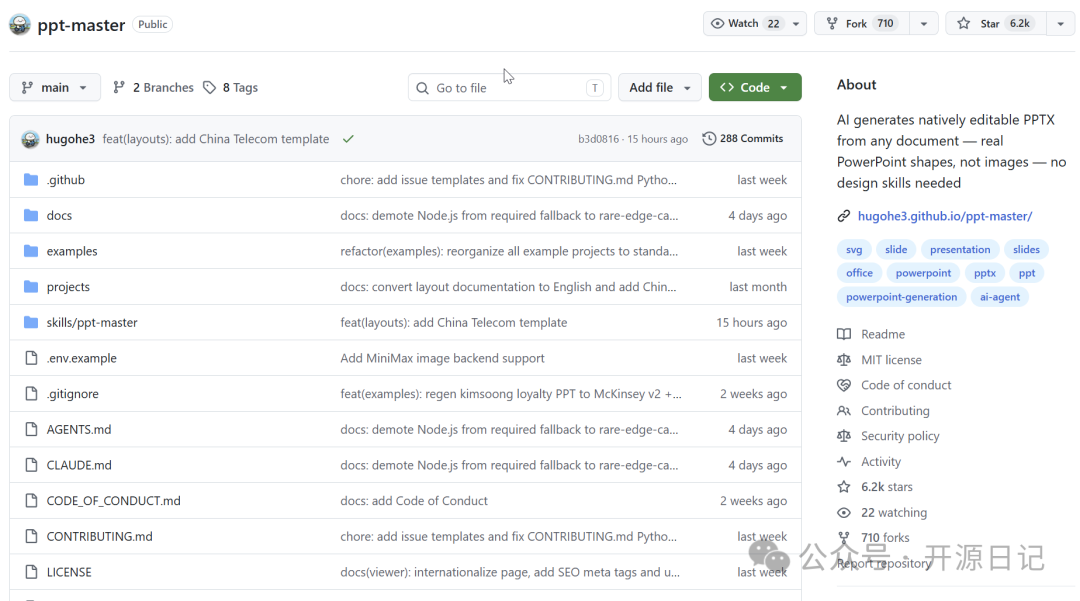
Task: Open the main branch dropdown
Action: pos(55,88)
